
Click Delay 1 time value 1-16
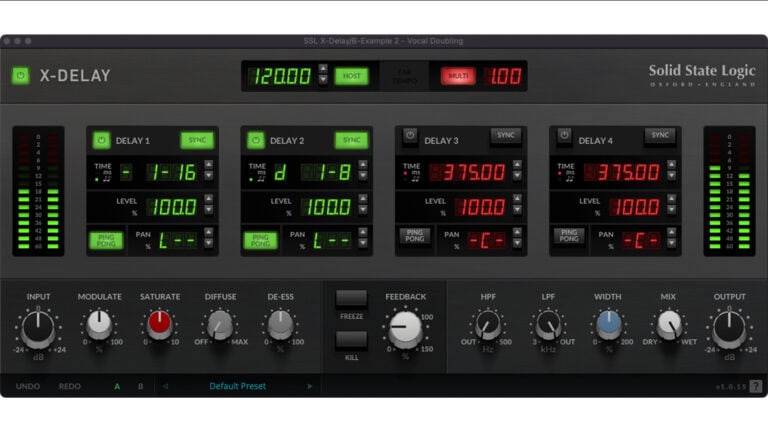[x=172, y=172]
